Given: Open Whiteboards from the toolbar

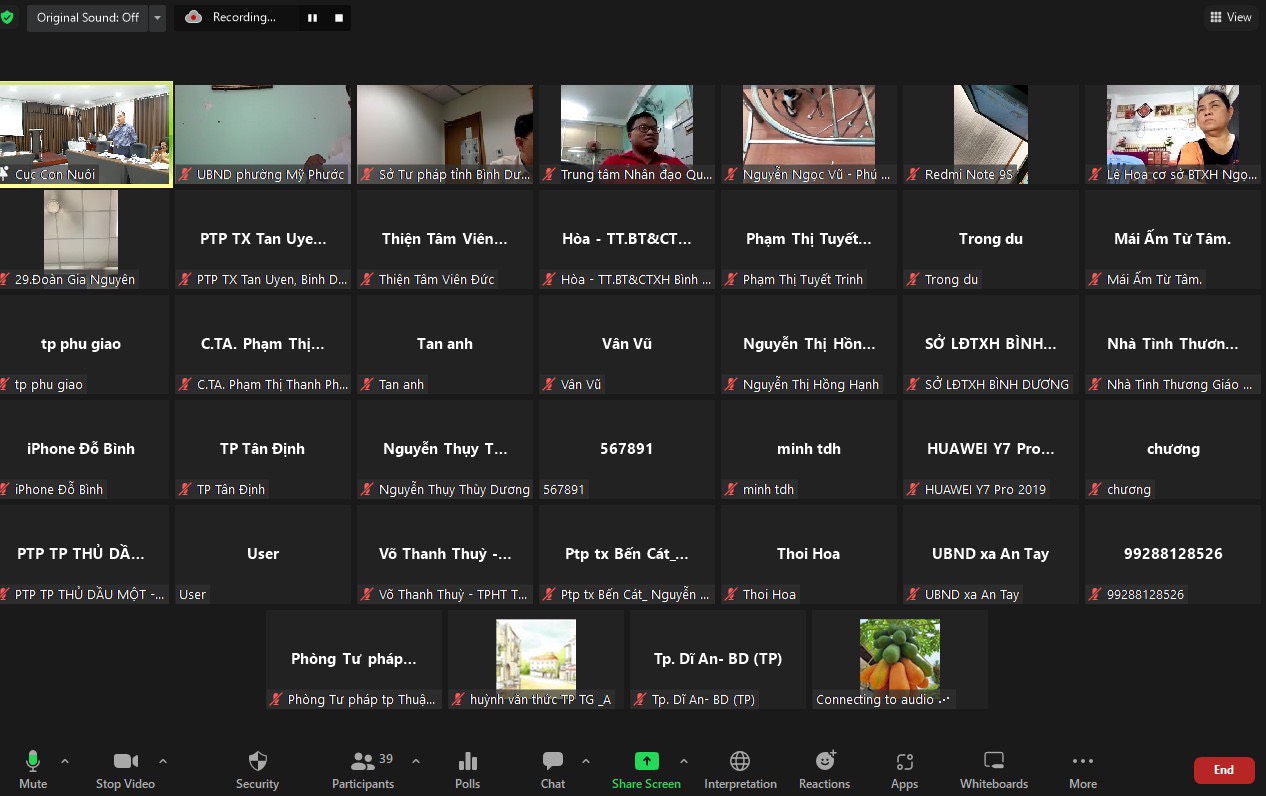Looking at the screenshot, I should point(993,762).
